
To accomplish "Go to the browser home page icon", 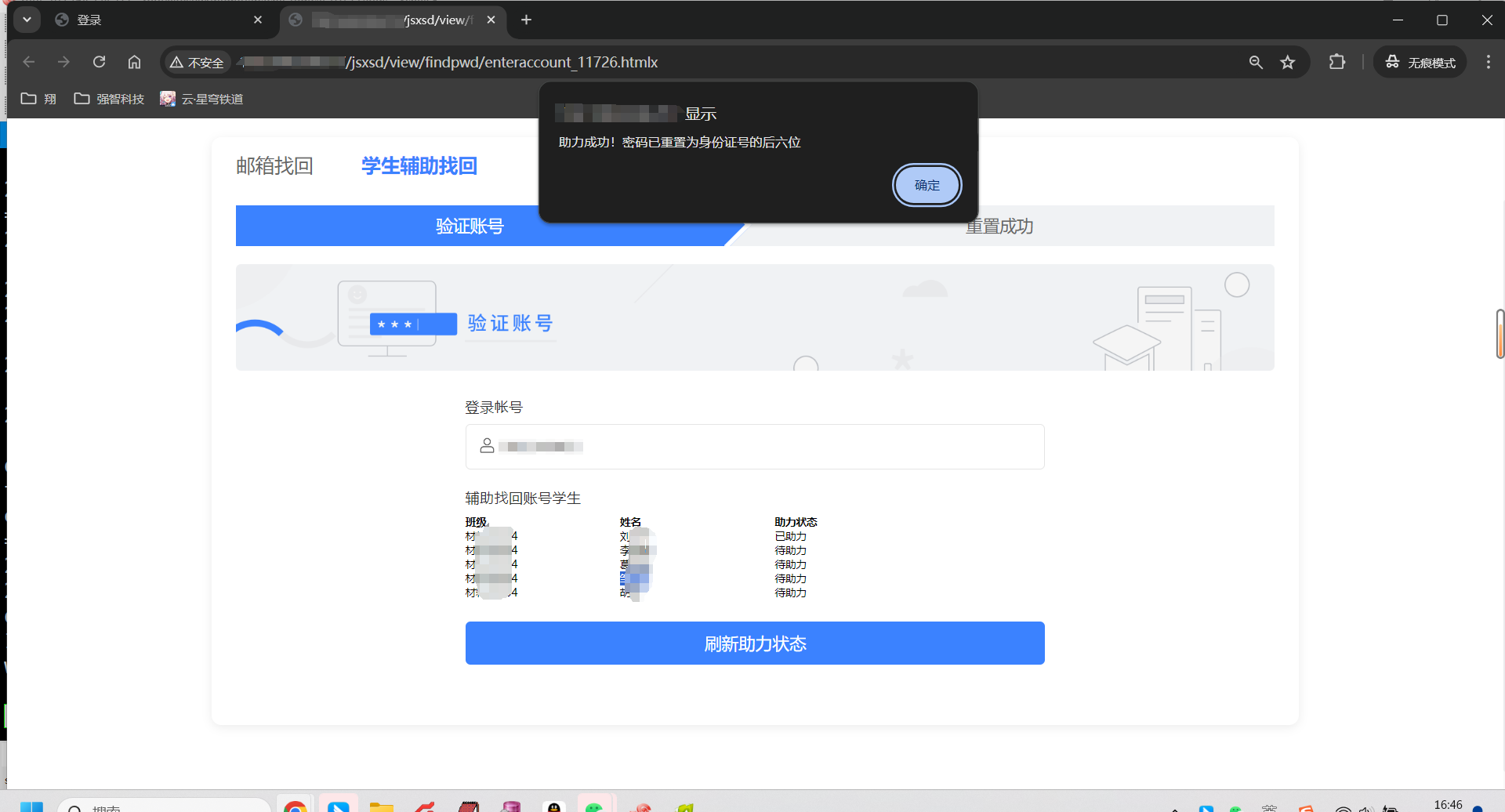I will 134,62.
